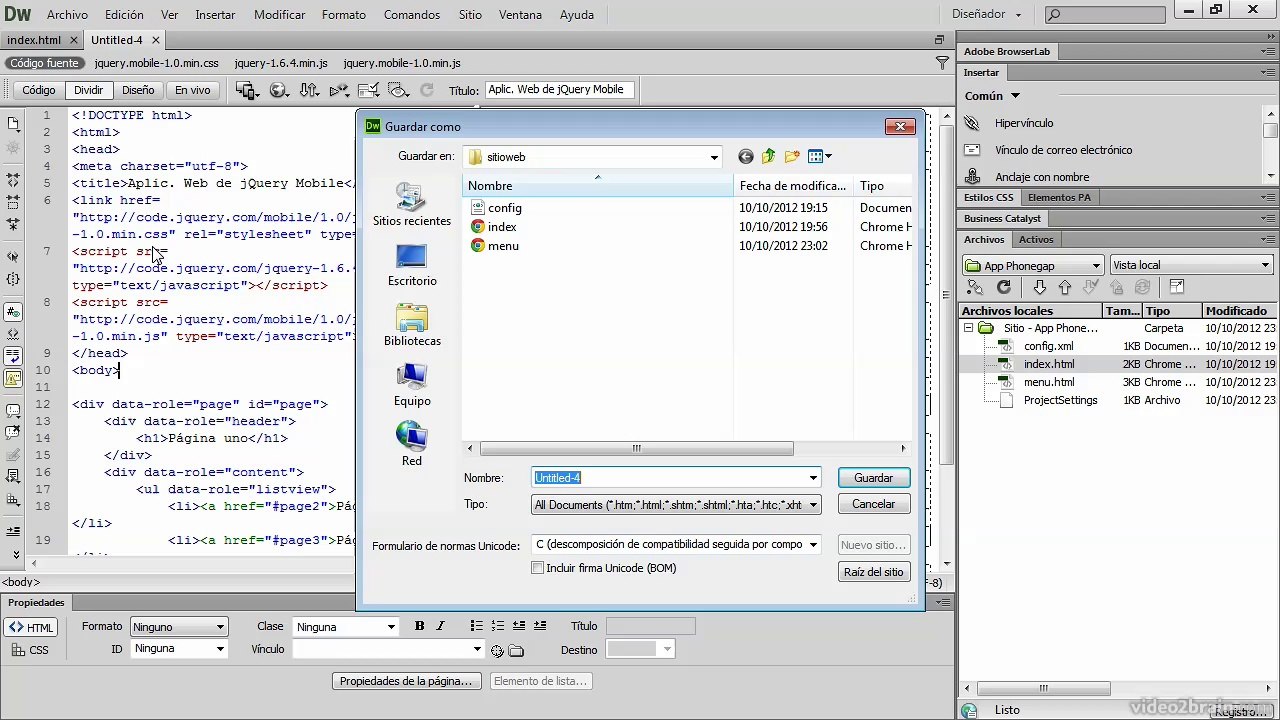Image resolution: width=1280 pixels, height=720 pixels.
Task: Select Bibliotecas in save dialog sidebar
Action: coord(412,324)
